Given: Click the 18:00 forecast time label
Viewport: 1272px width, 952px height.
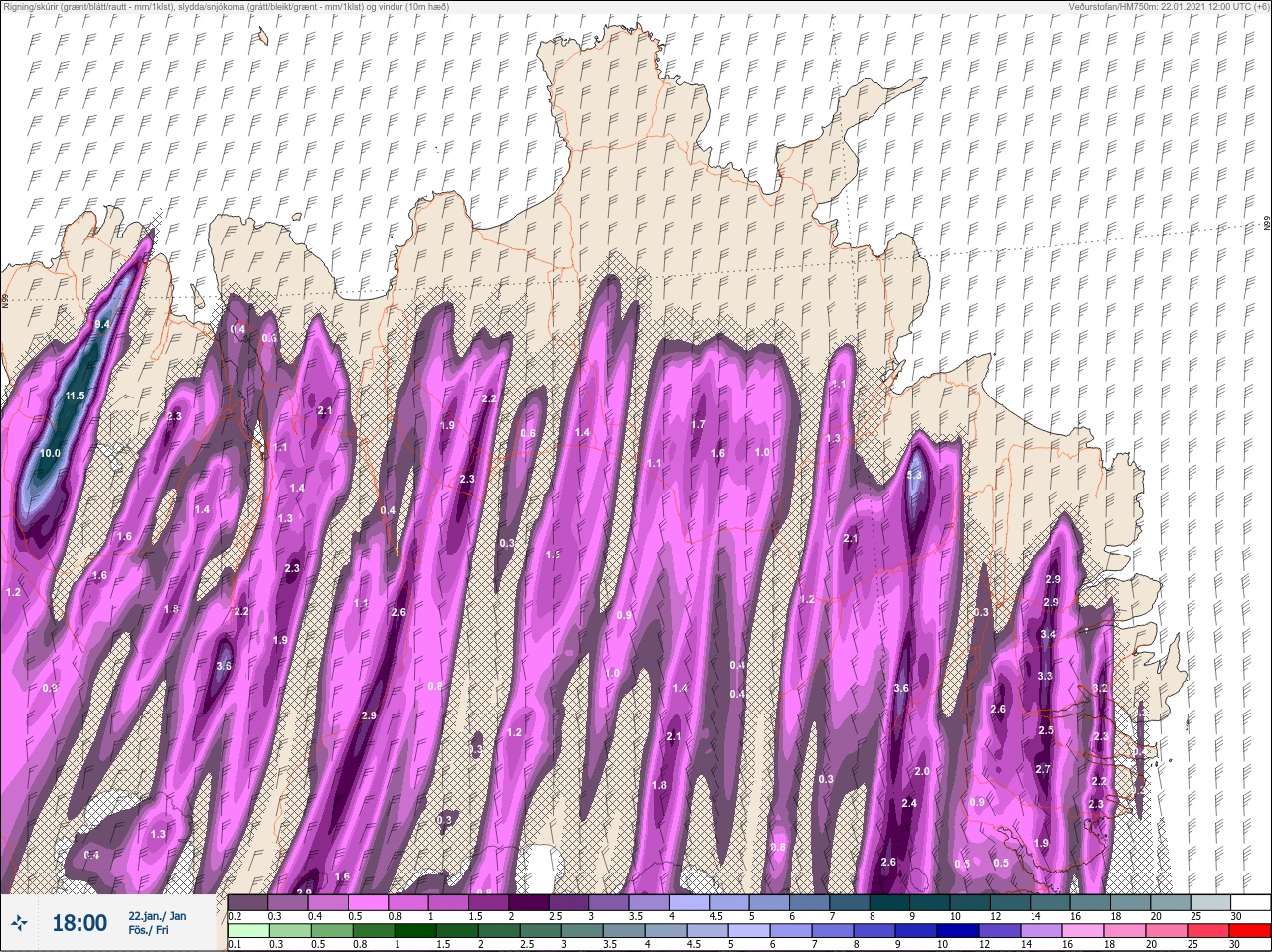Looking at the screenshot, I should tap(79, 923).
